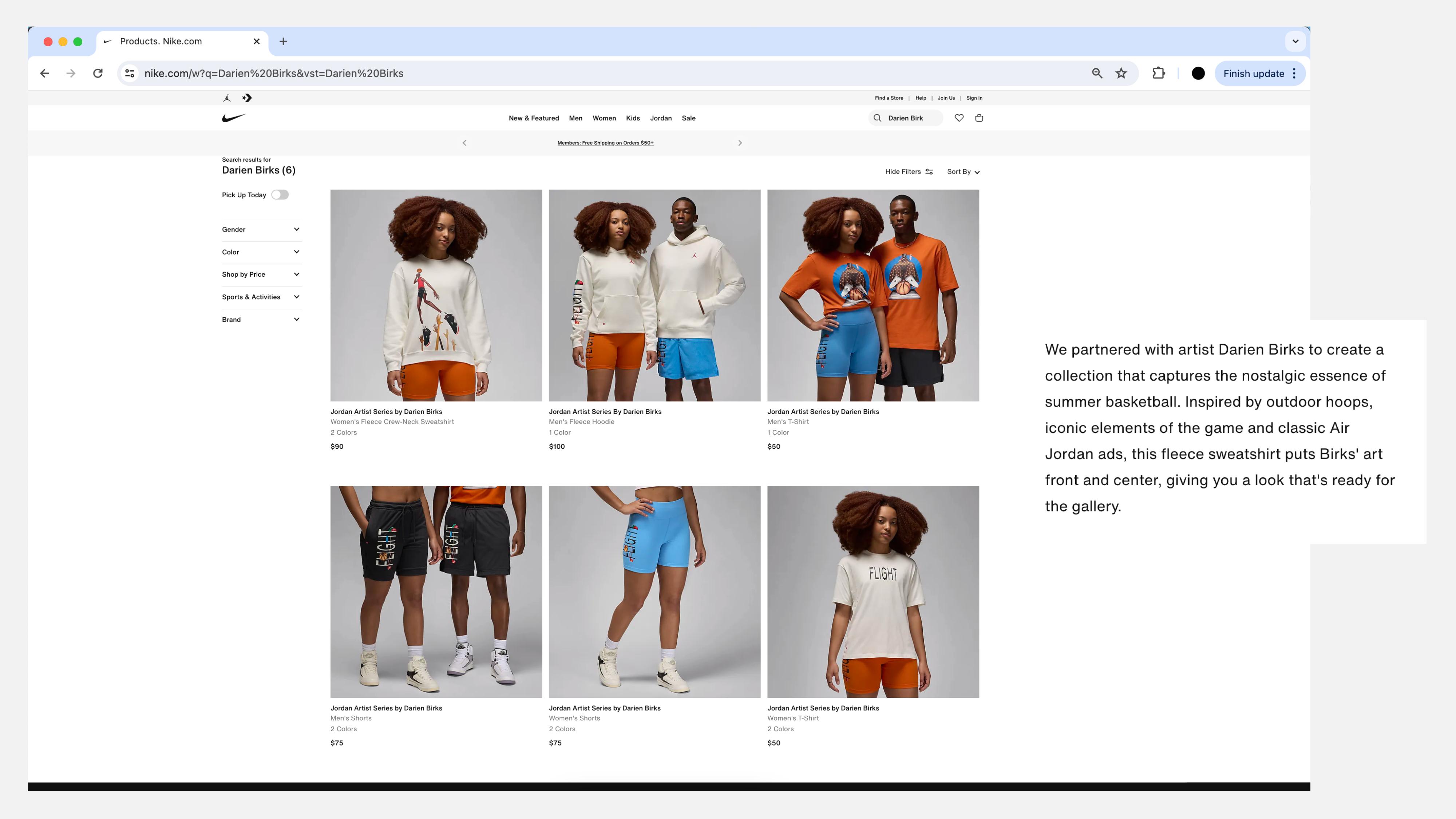This screenshot has height=819, width=1456.
Task: Click the Help link
Action: point(921,98)
